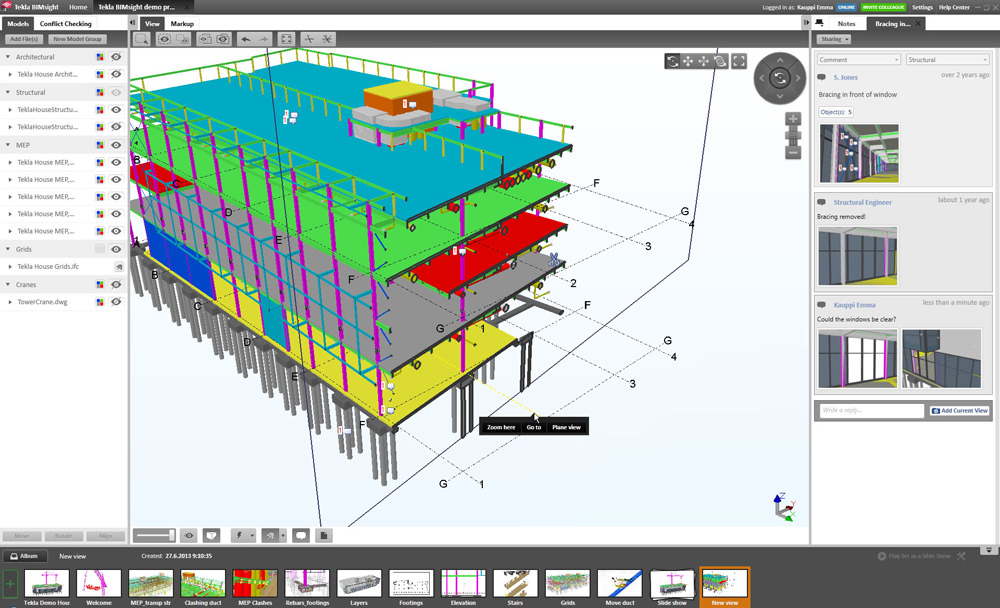The width and height of the screenshot is (1000, 608).
Task: Click the eye icon in bottom toolbar
Action: click(189, 535)
